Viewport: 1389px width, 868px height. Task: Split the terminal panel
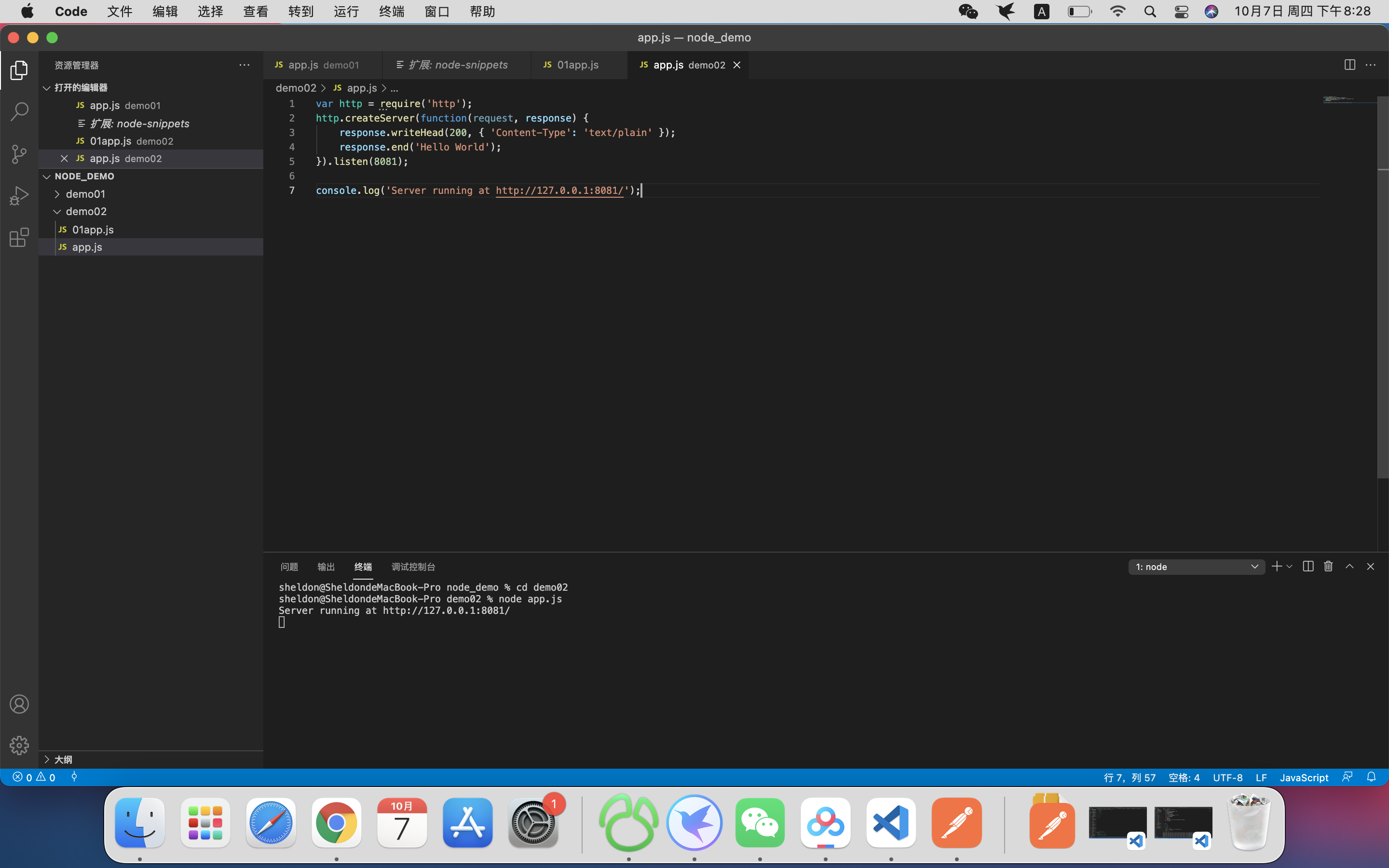1308,567
